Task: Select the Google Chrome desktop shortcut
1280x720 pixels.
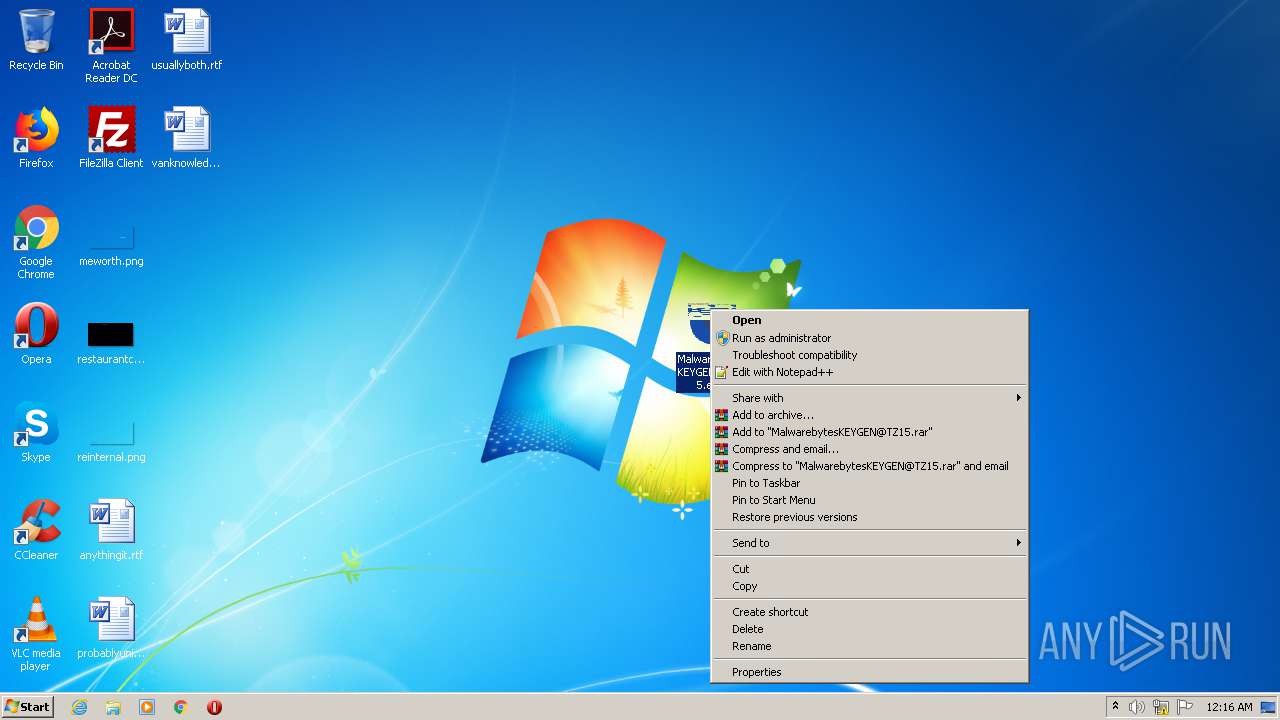Action: (36, 242)
